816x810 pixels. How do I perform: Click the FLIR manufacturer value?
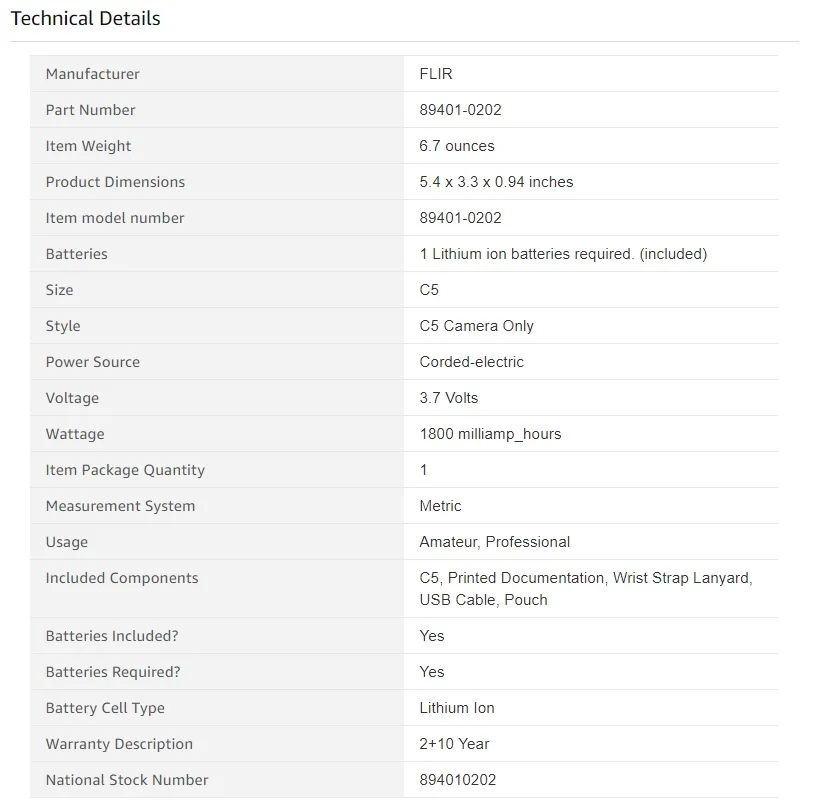tap(436, 74)
